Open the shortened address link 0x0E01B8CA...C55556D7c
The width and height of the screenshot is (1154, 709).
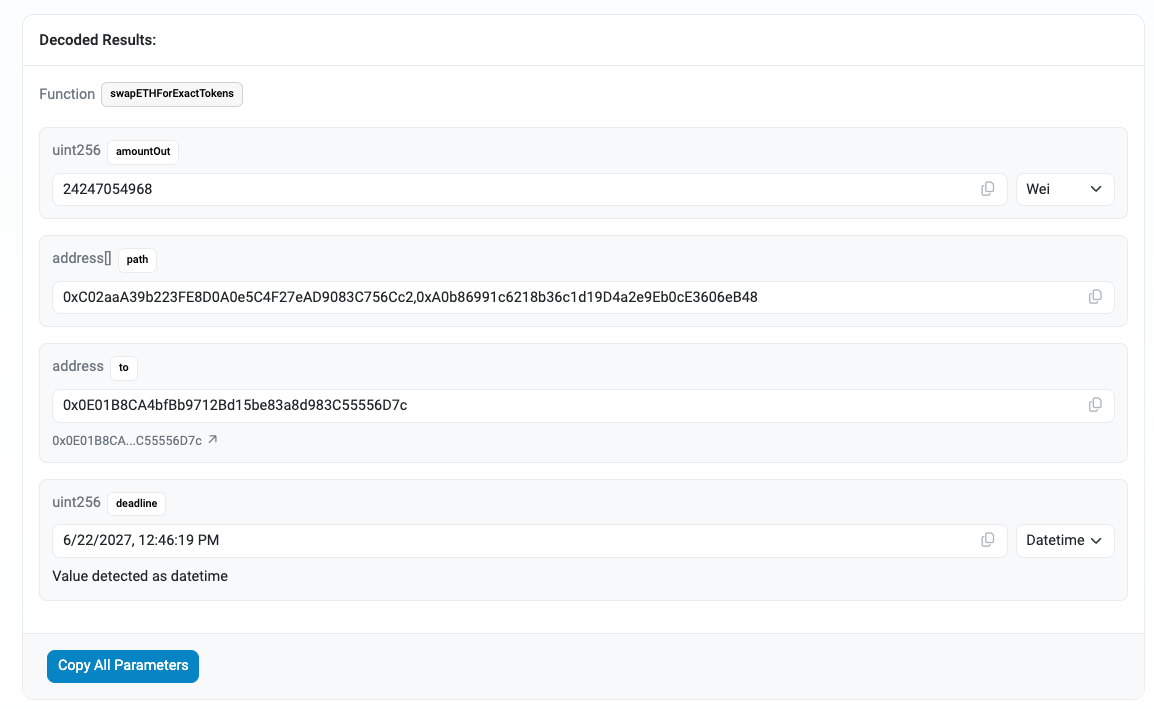click(x=127, y=440)
